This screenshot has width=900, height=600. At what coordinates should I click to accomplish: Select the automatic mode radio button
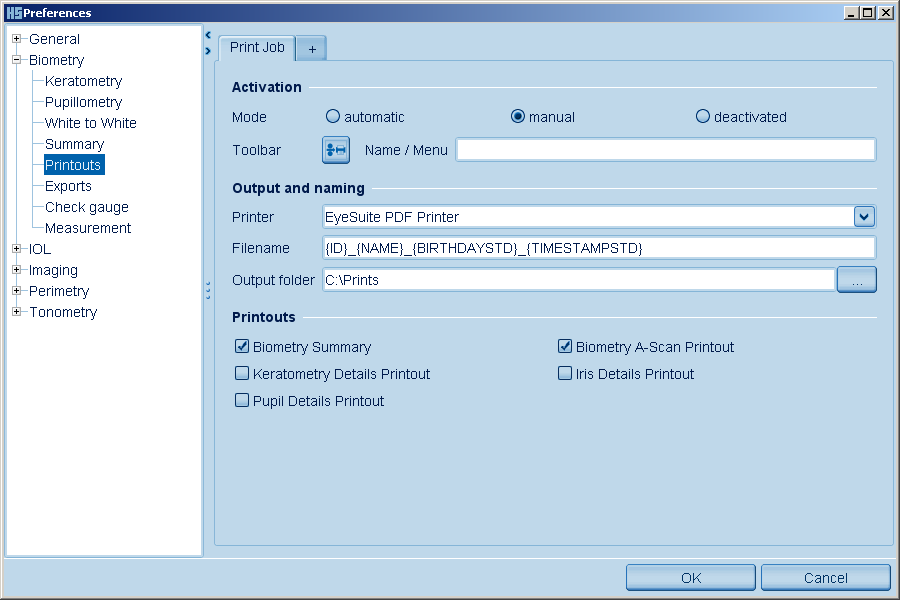click(x=333, y=117)
